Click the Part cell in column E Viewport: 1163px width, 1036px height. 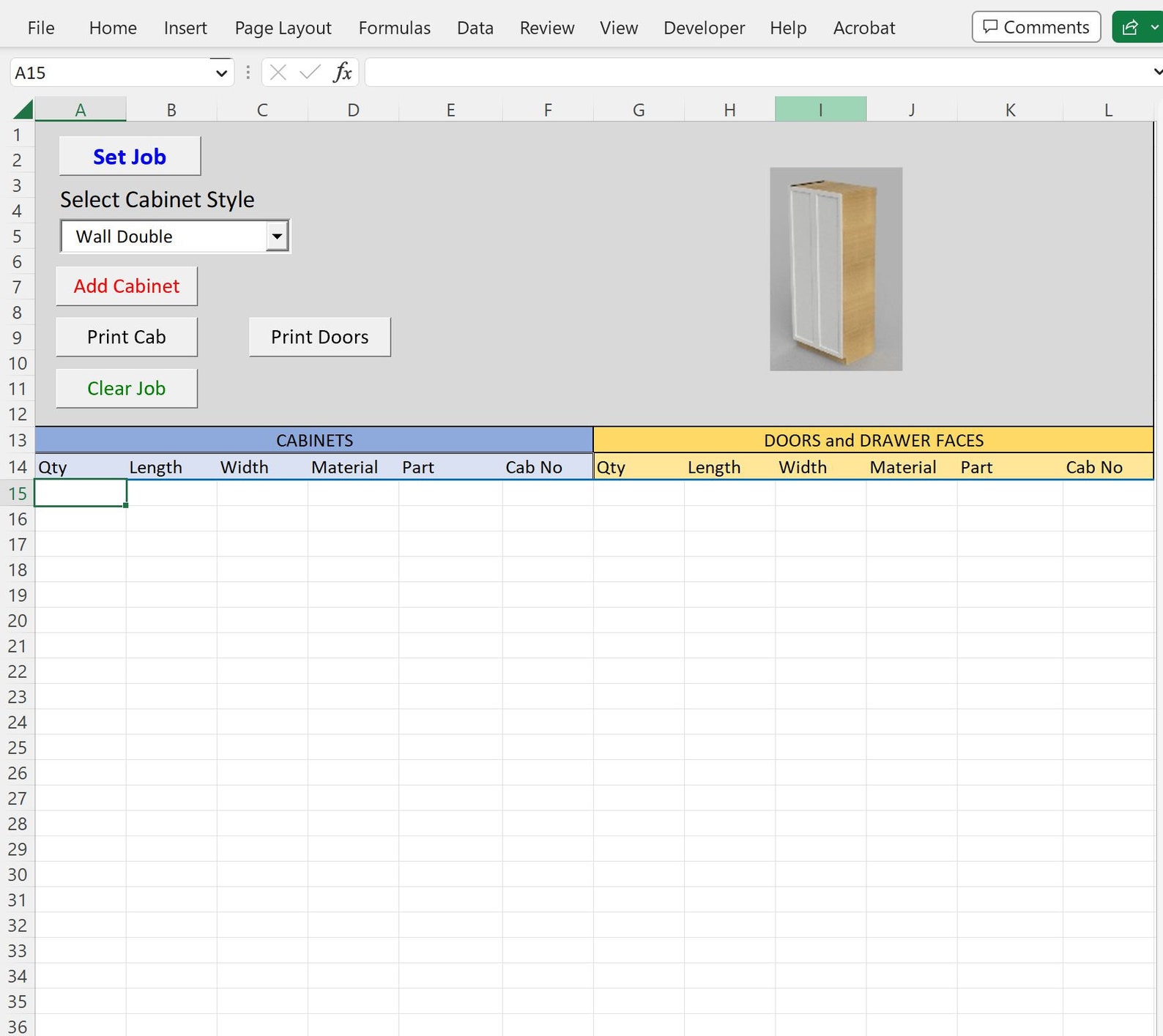tap(450, 467)
